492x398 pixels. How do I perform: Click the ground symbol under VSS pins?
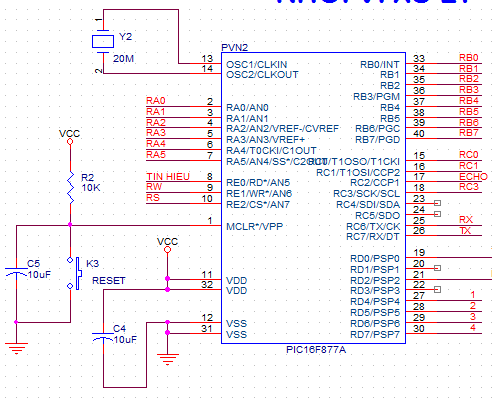point(168,359)
